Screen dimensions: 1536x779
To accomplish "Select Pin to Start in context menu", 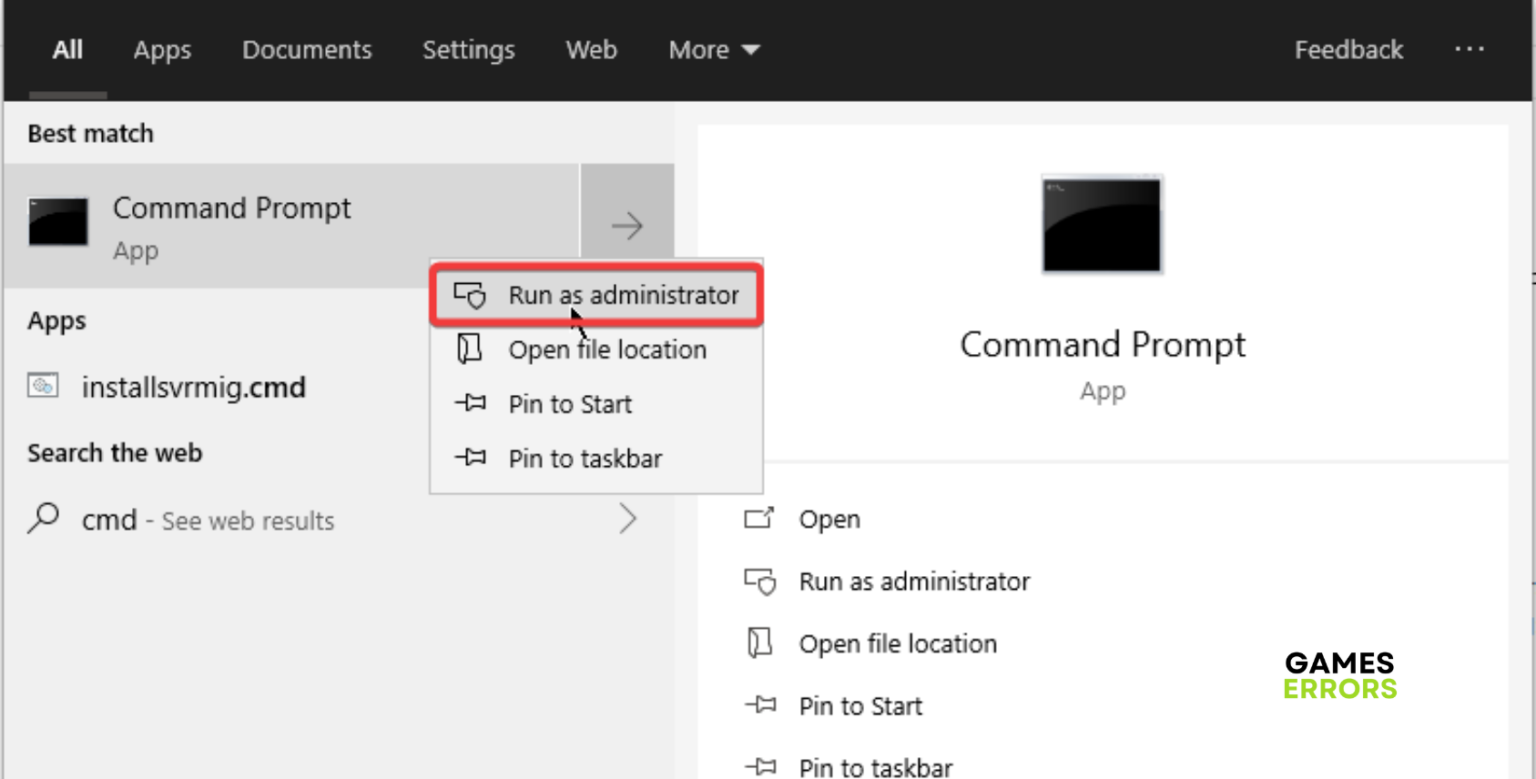I will pyautogui.click(x=570, y=405).
